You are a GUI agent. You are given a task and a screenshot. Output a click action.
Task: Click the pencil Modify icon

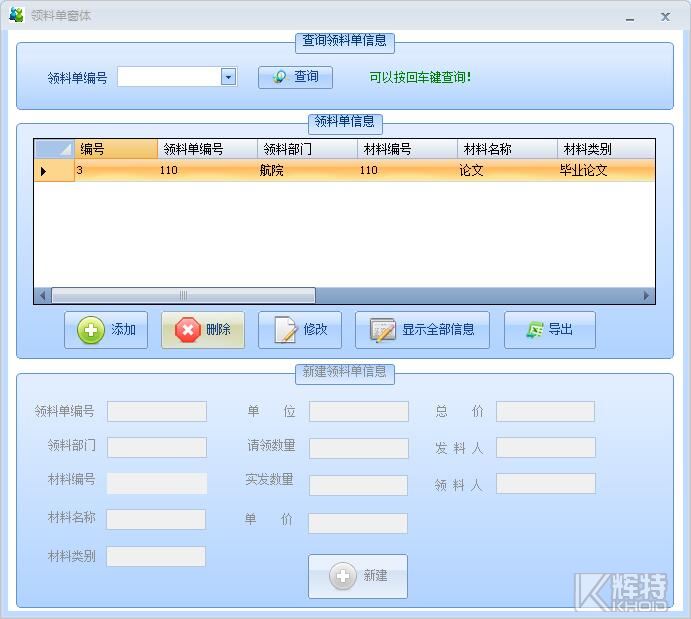285,330
